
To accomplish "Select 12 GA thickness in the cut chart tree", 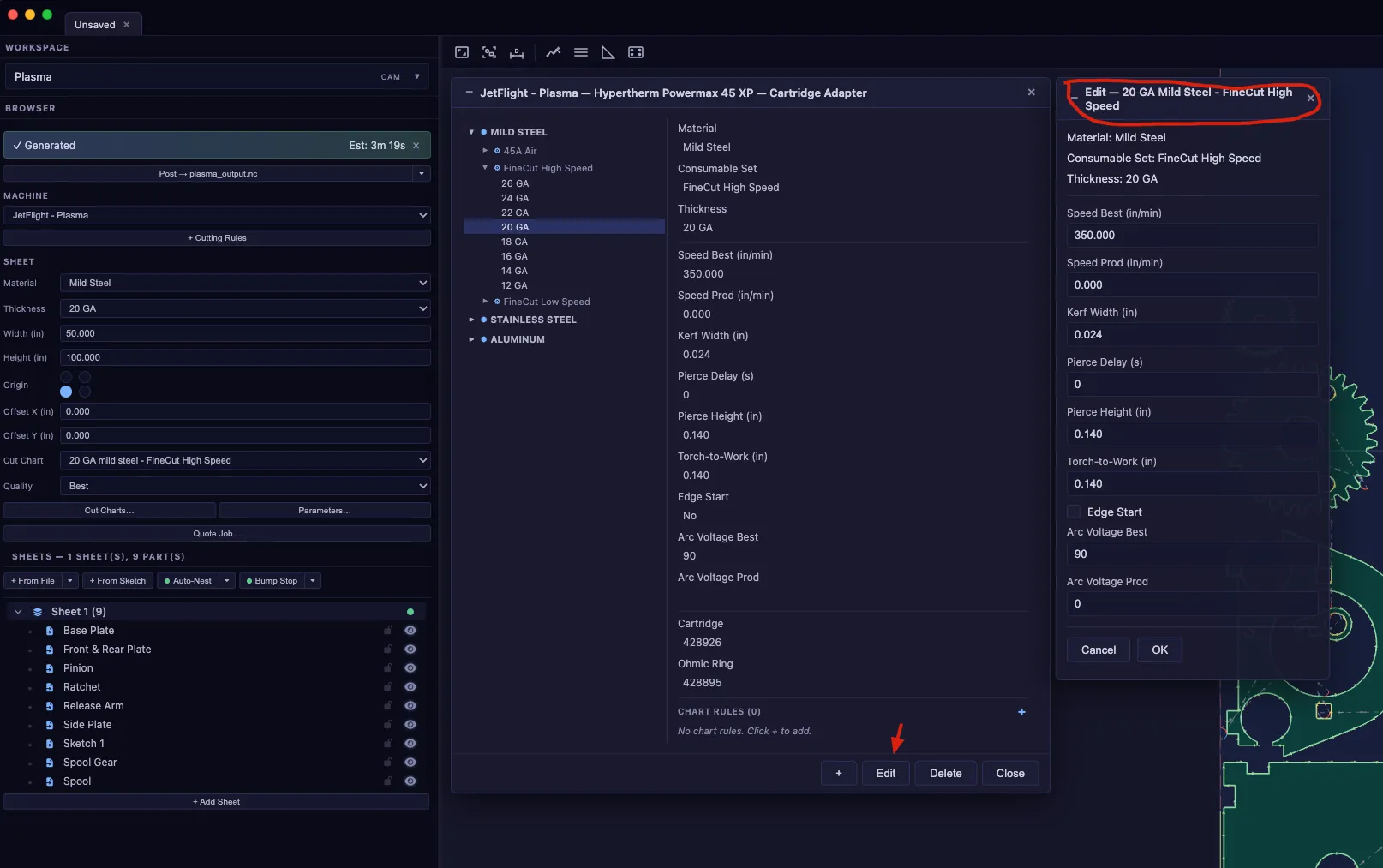I will pos(515,285).
